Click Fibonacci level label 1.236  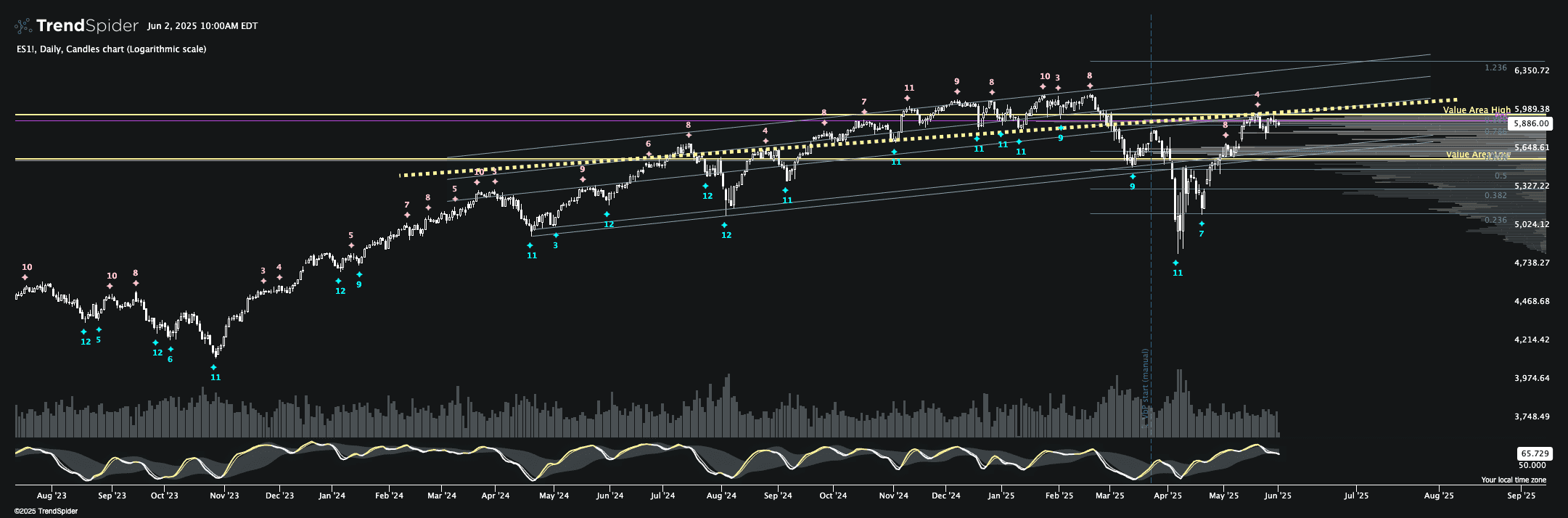click(x=1495, y=67)
